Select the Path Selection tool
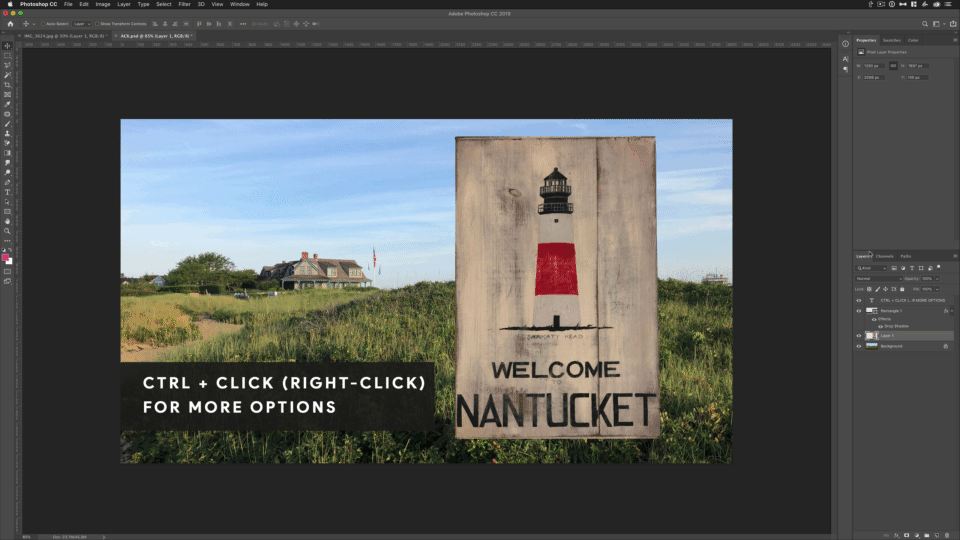 pyautogui.click(x=7, y=202)
